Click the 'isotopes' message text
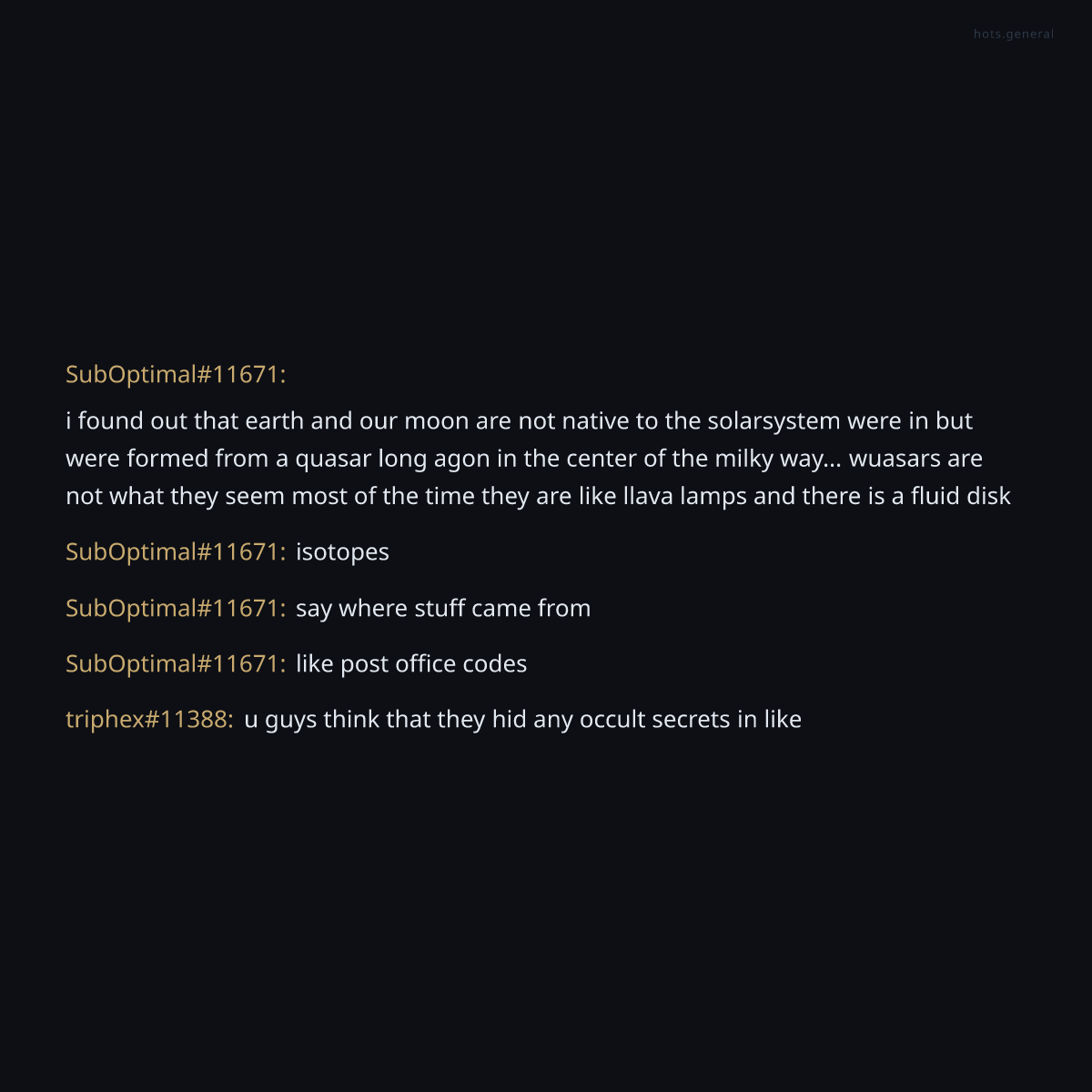 (x=342, y=552)
